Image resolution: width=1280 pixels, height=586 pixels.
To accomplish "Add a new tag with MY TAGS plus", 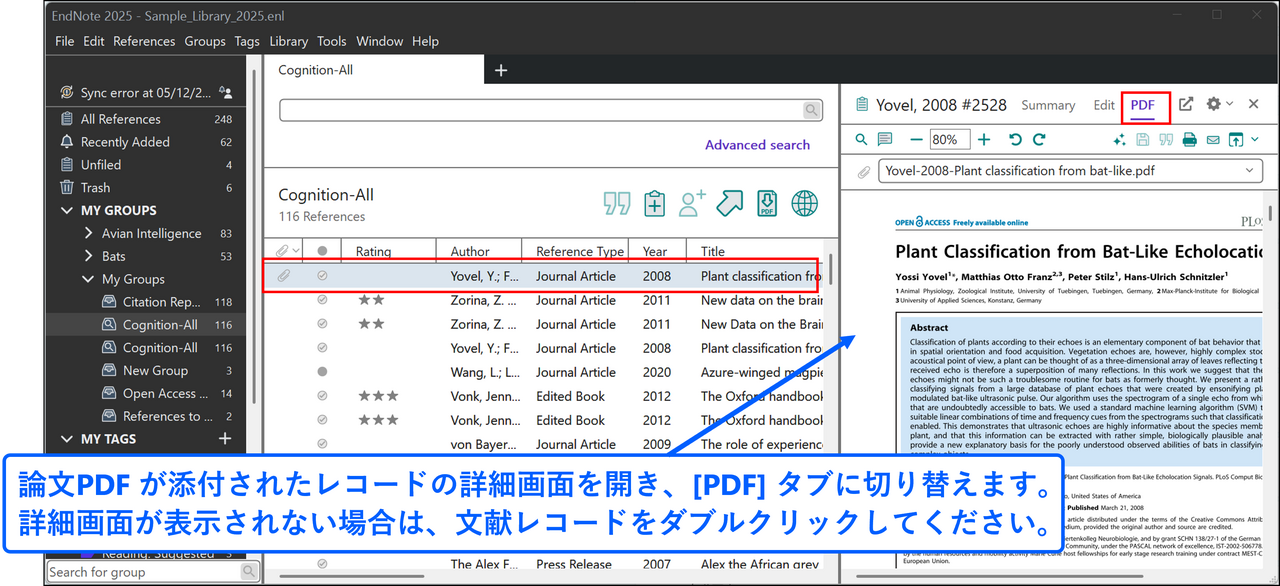I will 225,439.
